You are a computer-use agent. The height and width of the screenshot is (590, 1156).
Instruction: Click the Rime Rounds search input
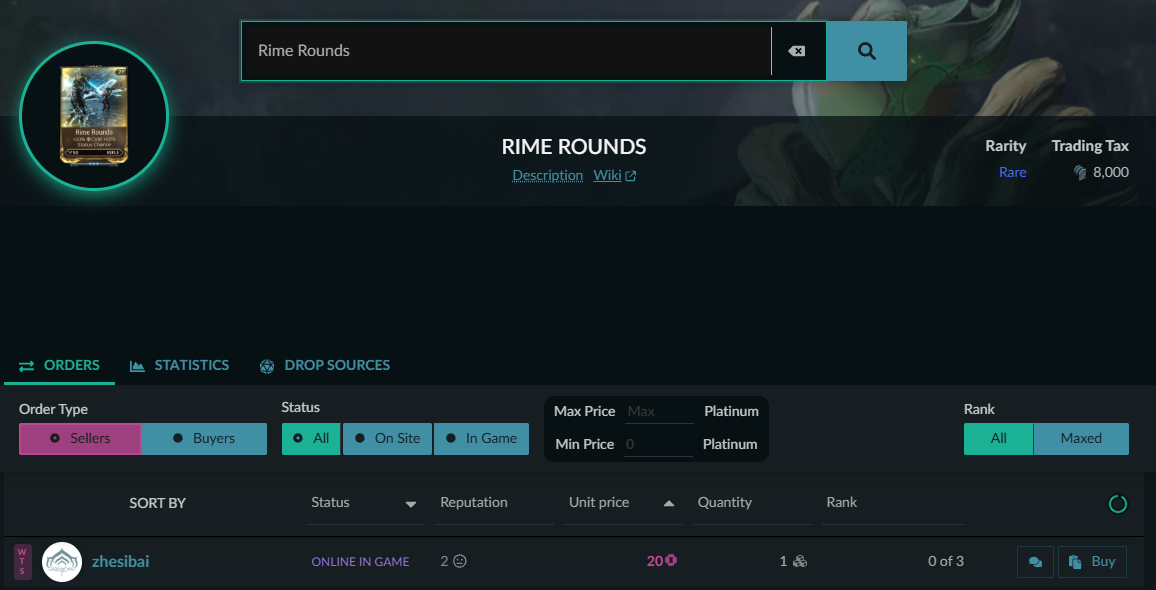506,51
